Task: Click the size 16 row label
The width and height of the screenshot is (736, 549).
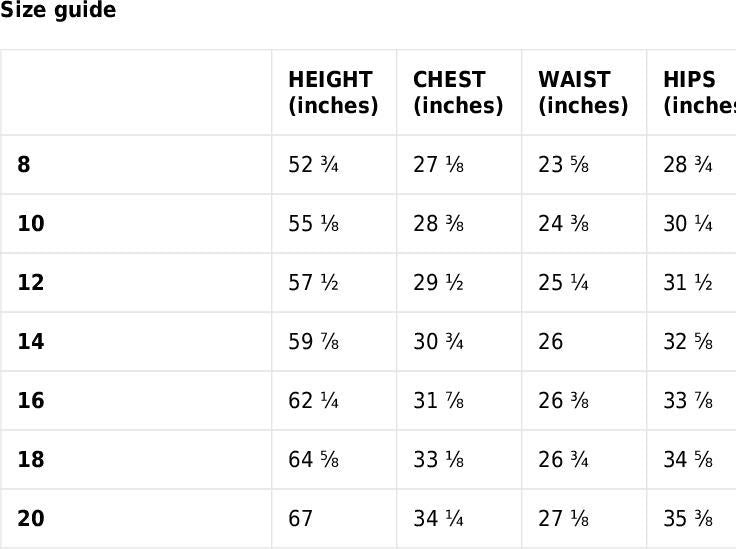Action: [x=31, y=401]
